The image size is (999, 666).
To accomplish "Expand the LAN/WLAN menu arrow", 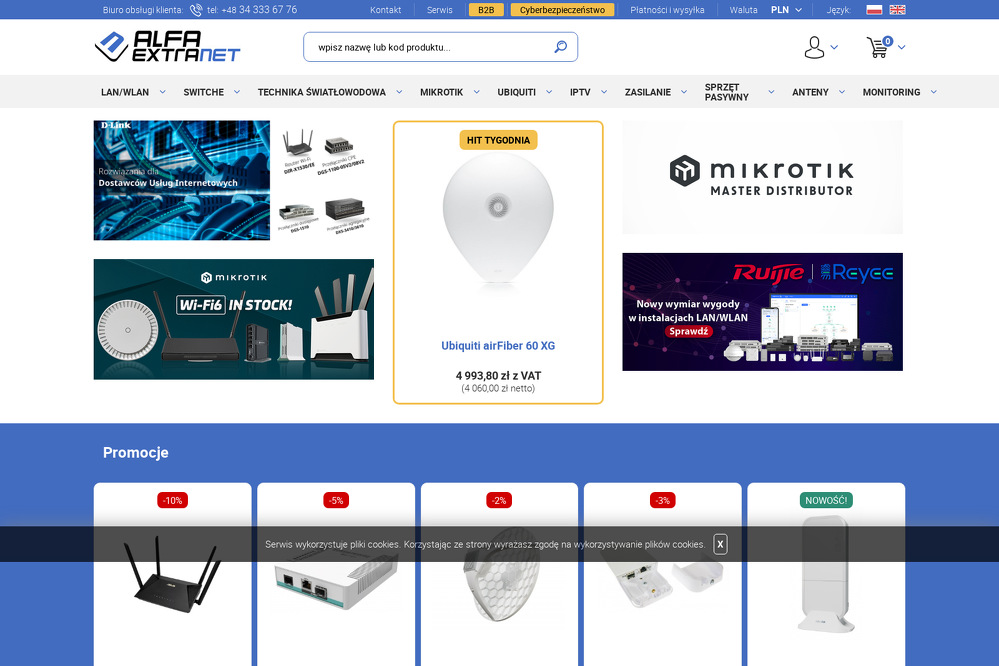I will pos(162,92).
